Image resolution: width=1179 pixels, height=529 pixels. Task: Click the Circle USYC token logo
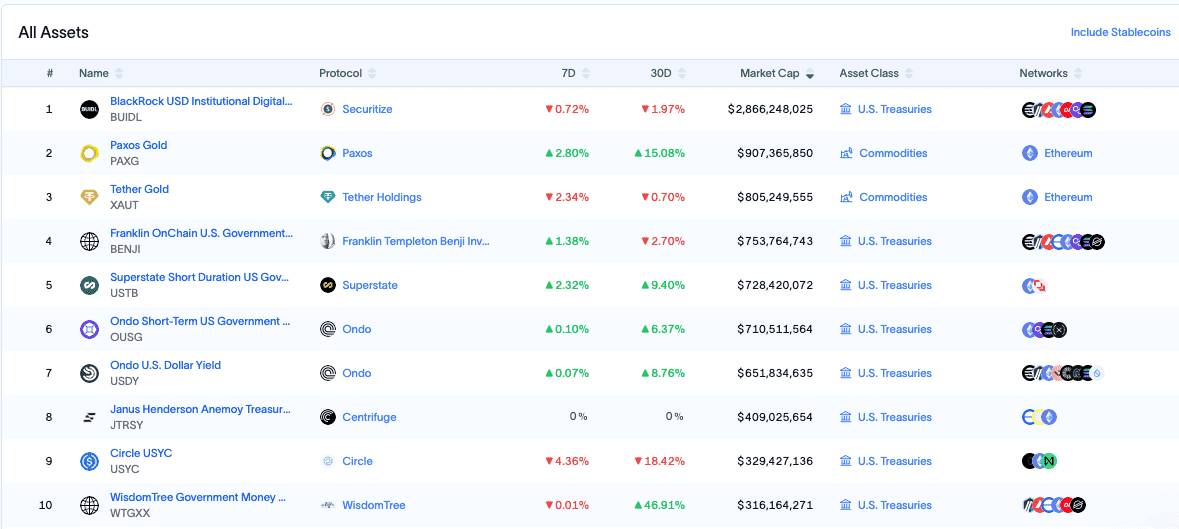(89, 461)
